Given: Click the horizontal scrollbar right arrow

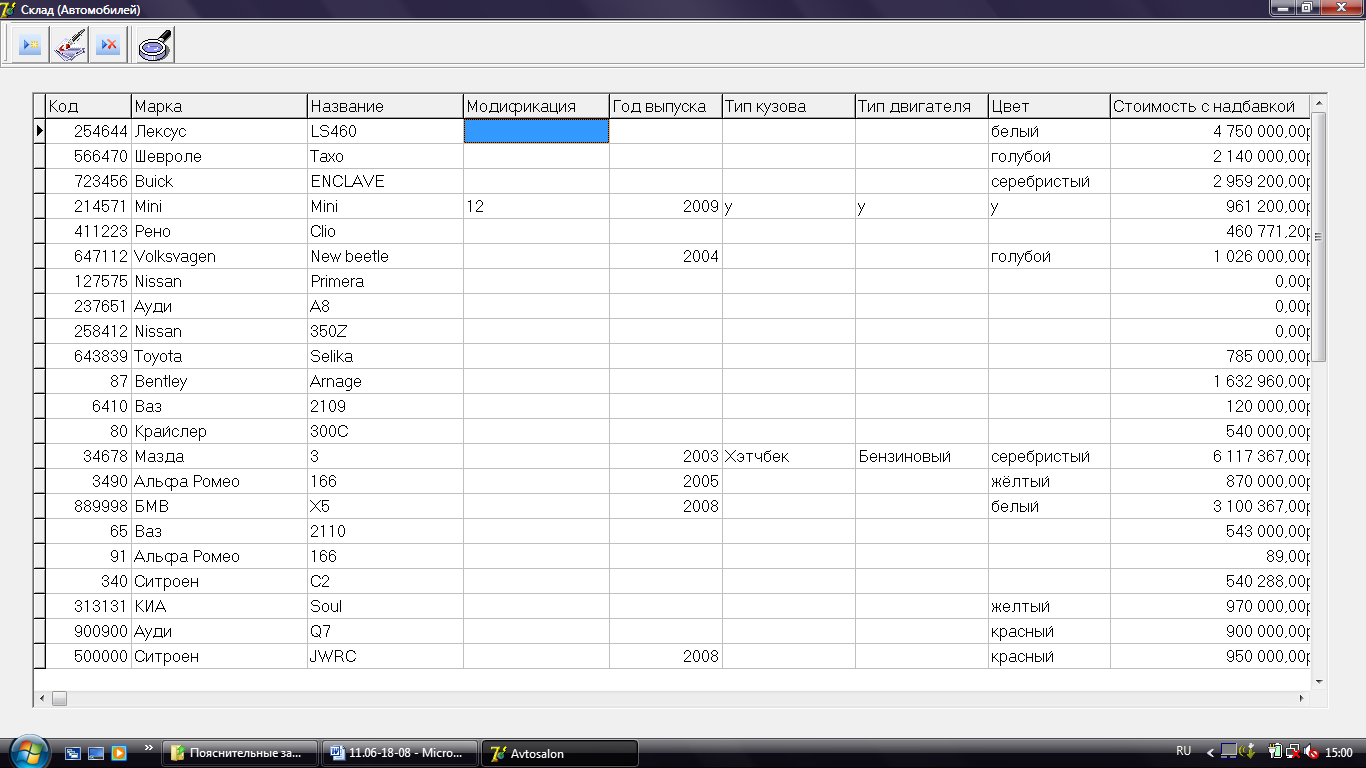Looking at the screenshot, I should [1302, 698].
